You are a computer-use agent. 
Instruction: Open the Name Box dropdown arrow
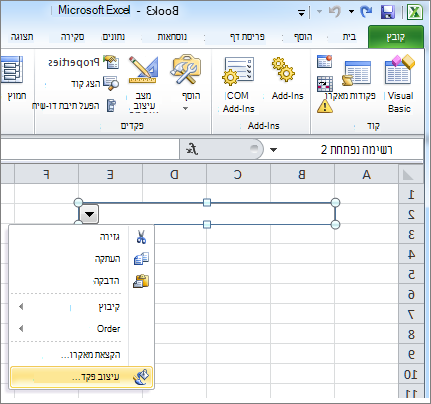pyautogui.click(x=274, y=150)
